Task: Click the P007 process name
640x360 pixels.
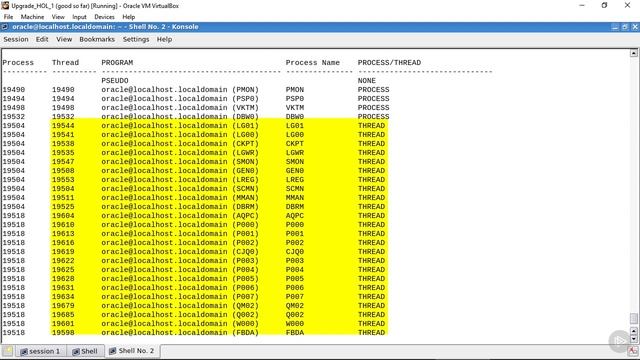Action: click(295, 296)
